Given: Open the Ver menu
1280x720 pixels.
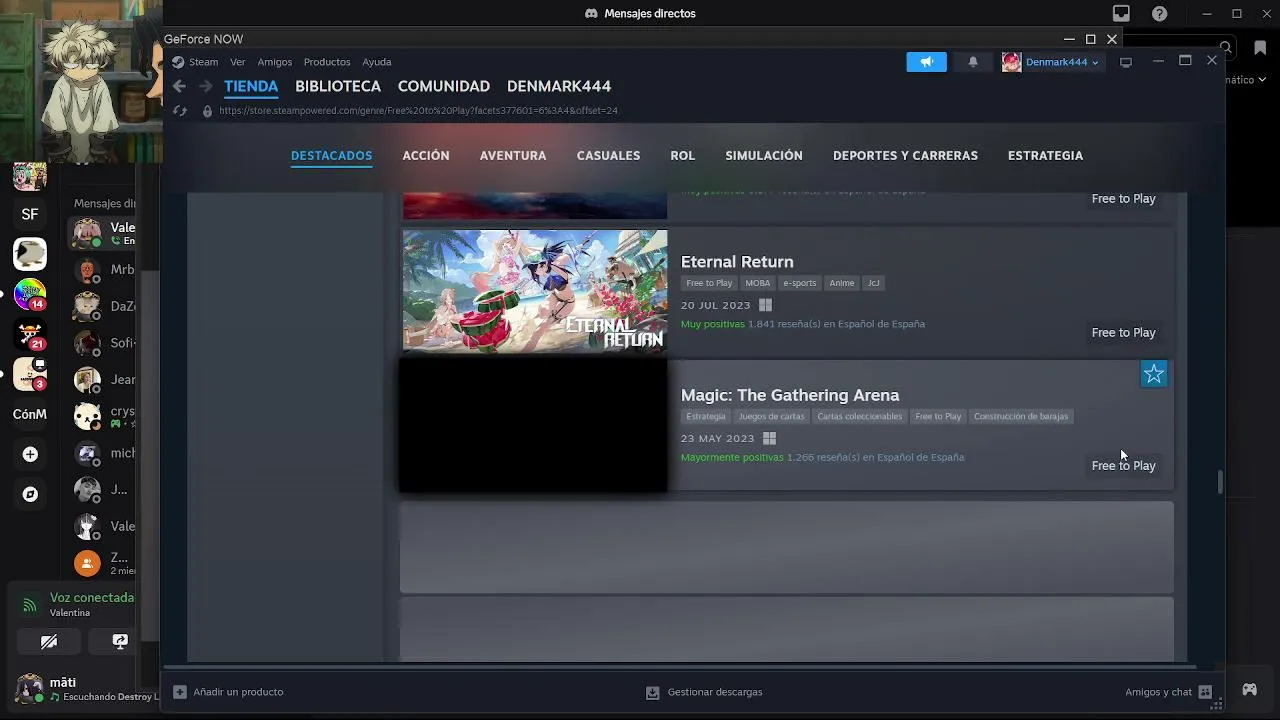Looking at the screenshot, I should tap(238, 62).
